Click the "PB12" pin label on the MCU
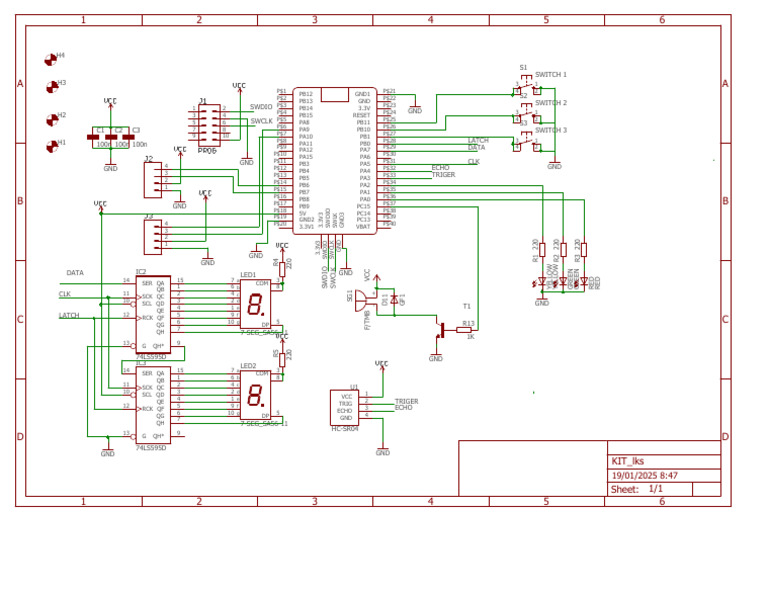Viewport: 768px width, 594px height. point(306,94)
